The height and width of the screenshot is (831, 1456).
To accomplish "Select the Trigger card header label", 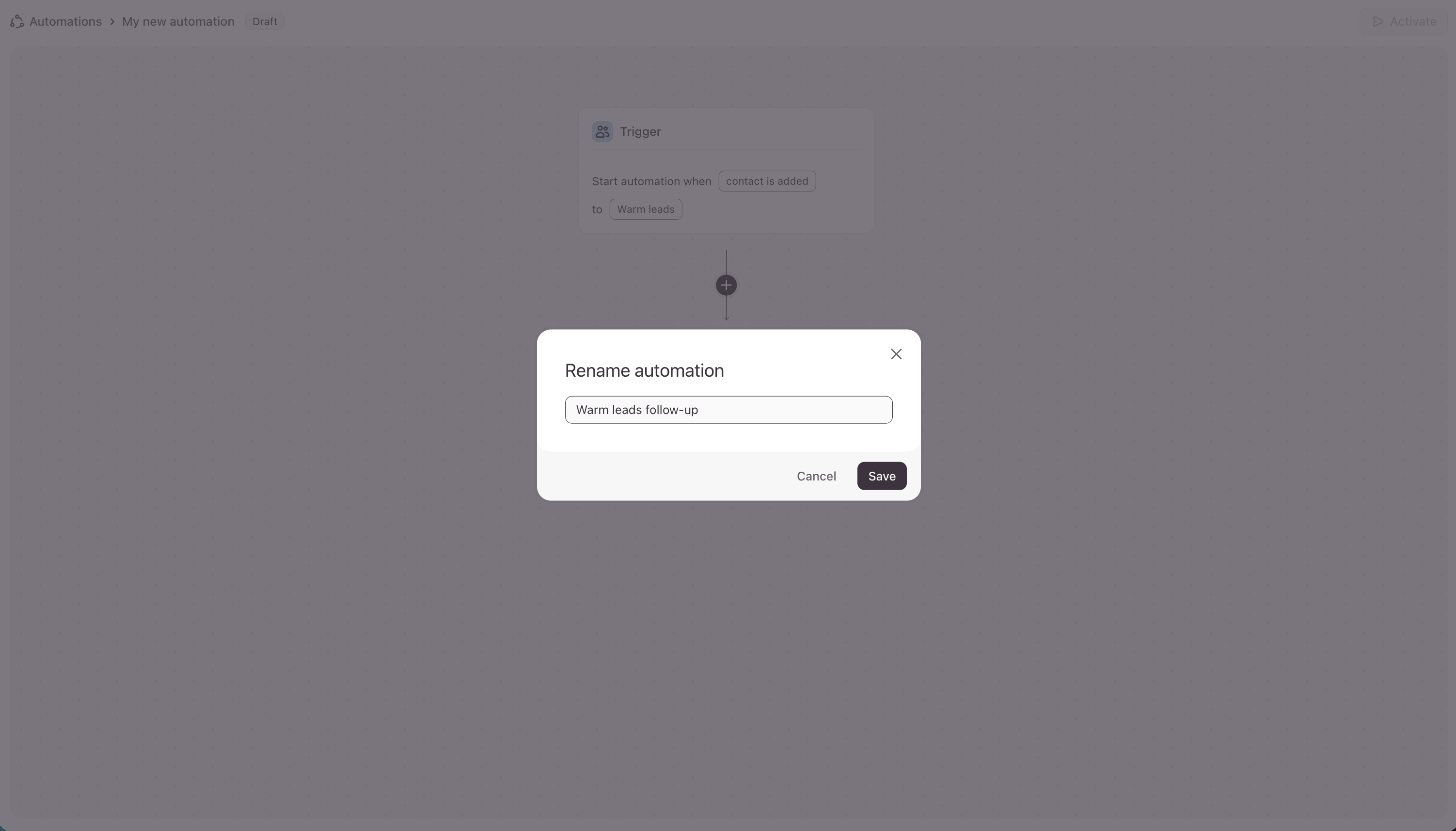I will [x=641, y=132].
